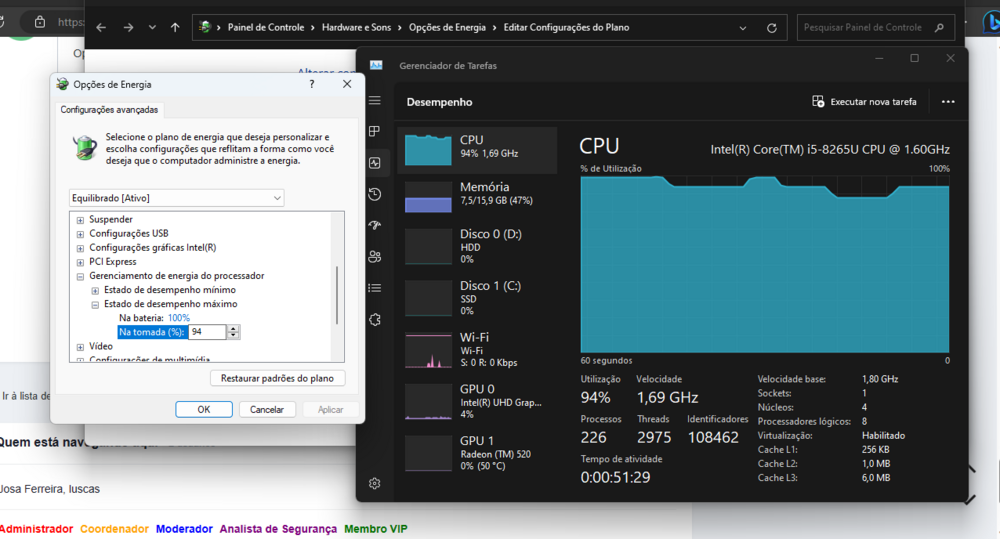Screen dimensions: 1000x539
Task: Click the three-dot more options button
Action: (x=948, y=102)
